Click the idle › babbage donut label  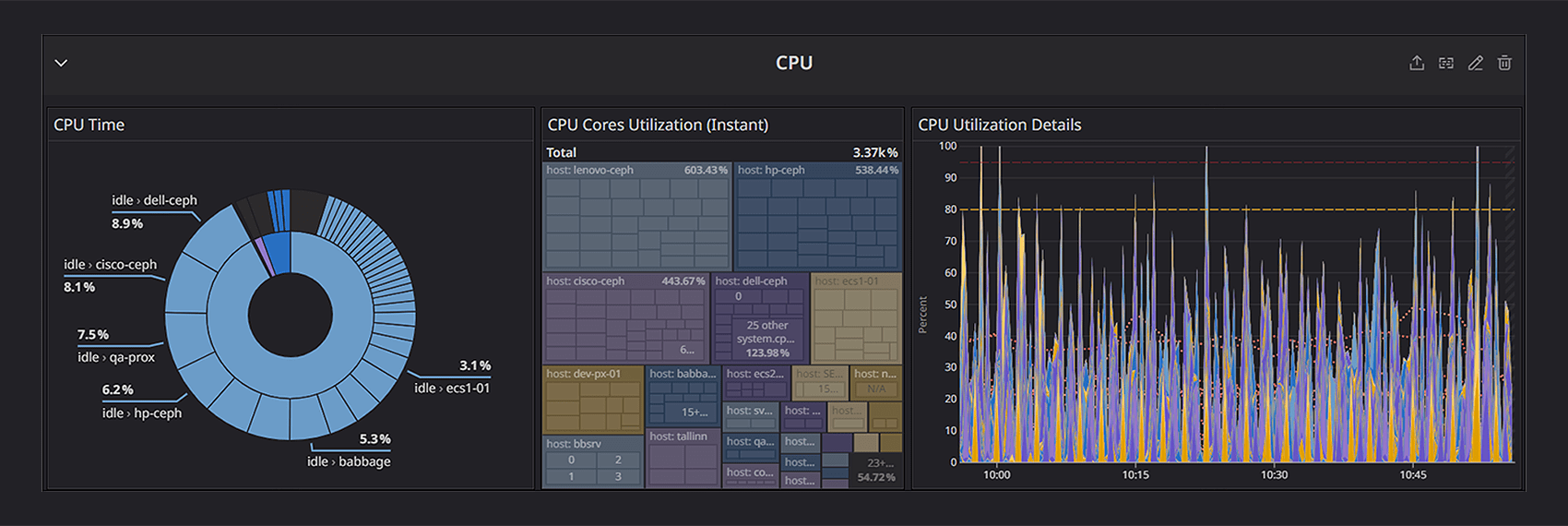[x=349, y=461]
